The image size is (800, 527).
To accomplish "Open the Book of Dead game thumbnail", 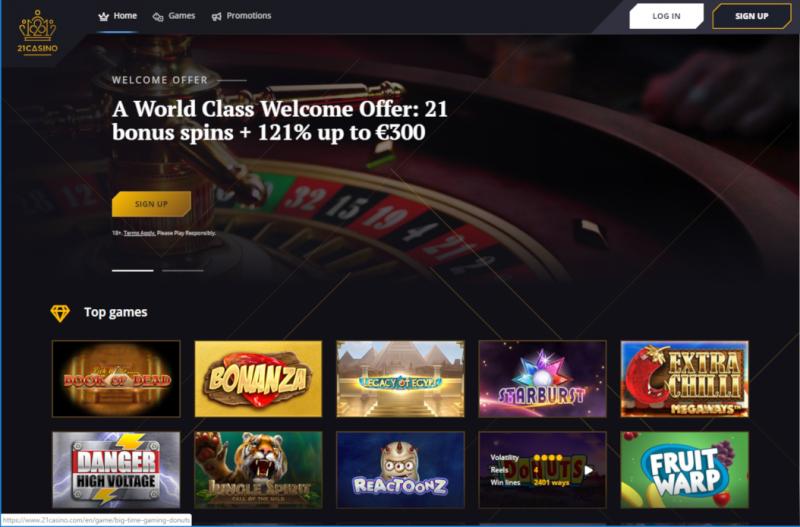I will [116, 379].
